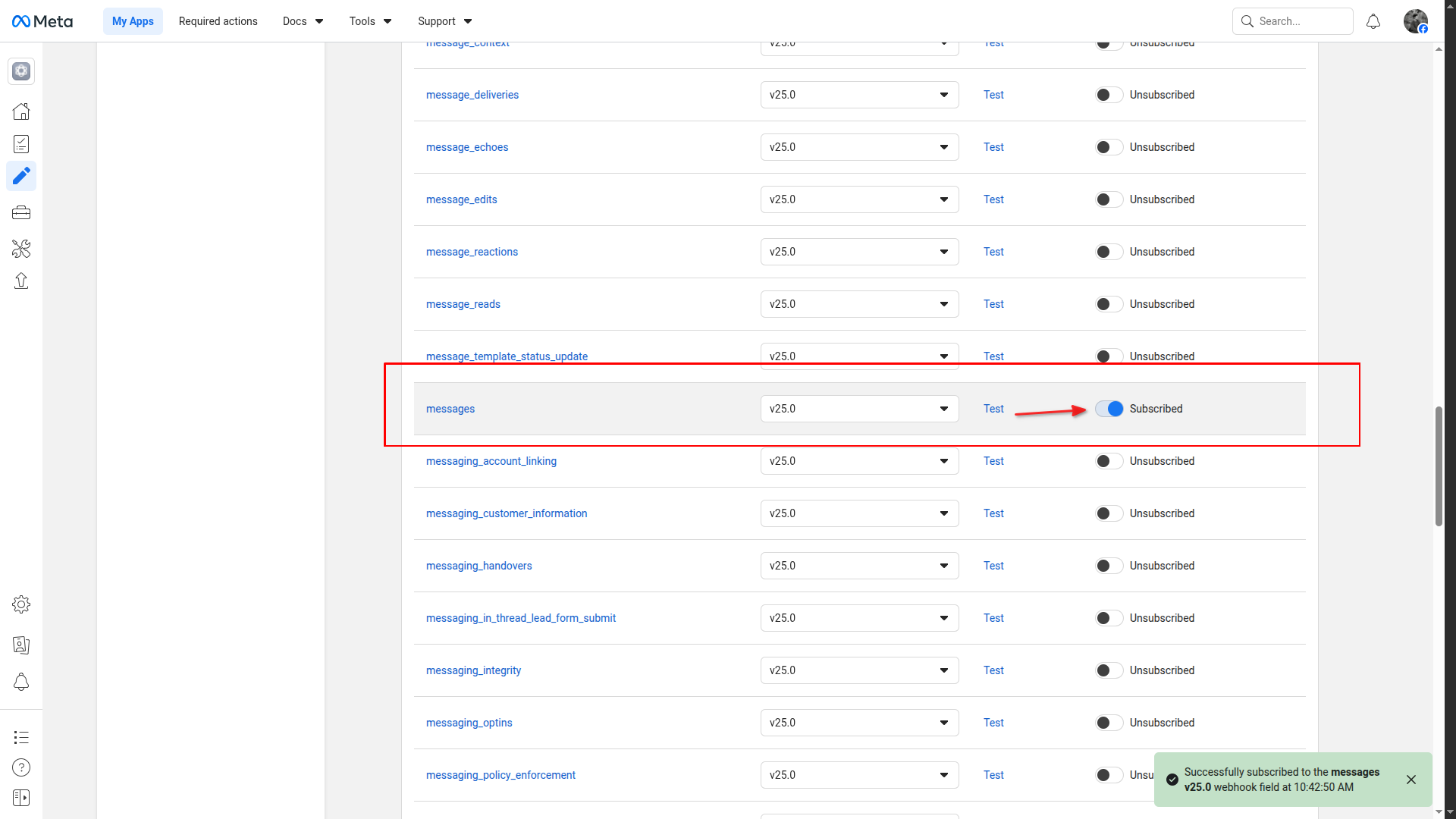Open version dropdown for messages row
This screenshot has width=1456, height=819.
coord(859,409)
